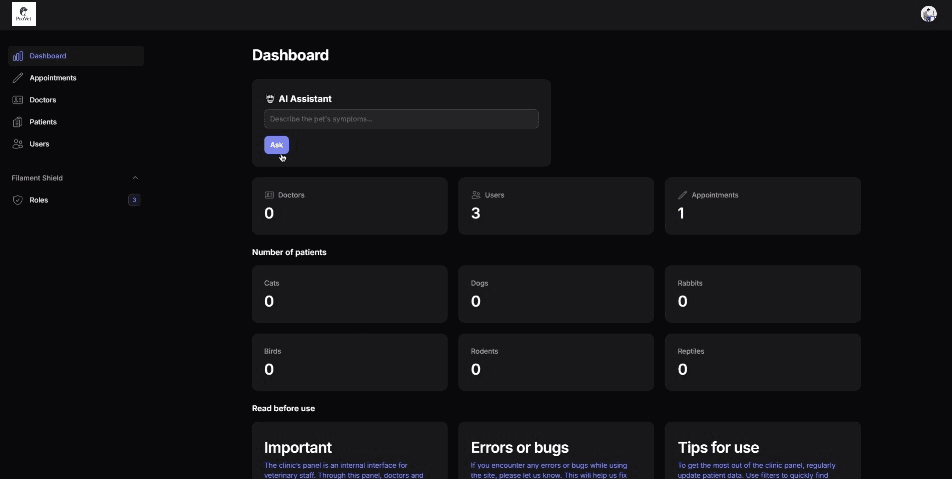The height and width of the screenshot is (479, 952).
Task: Open Dashboard in the sidebar
Action: (x=76, y=56)
